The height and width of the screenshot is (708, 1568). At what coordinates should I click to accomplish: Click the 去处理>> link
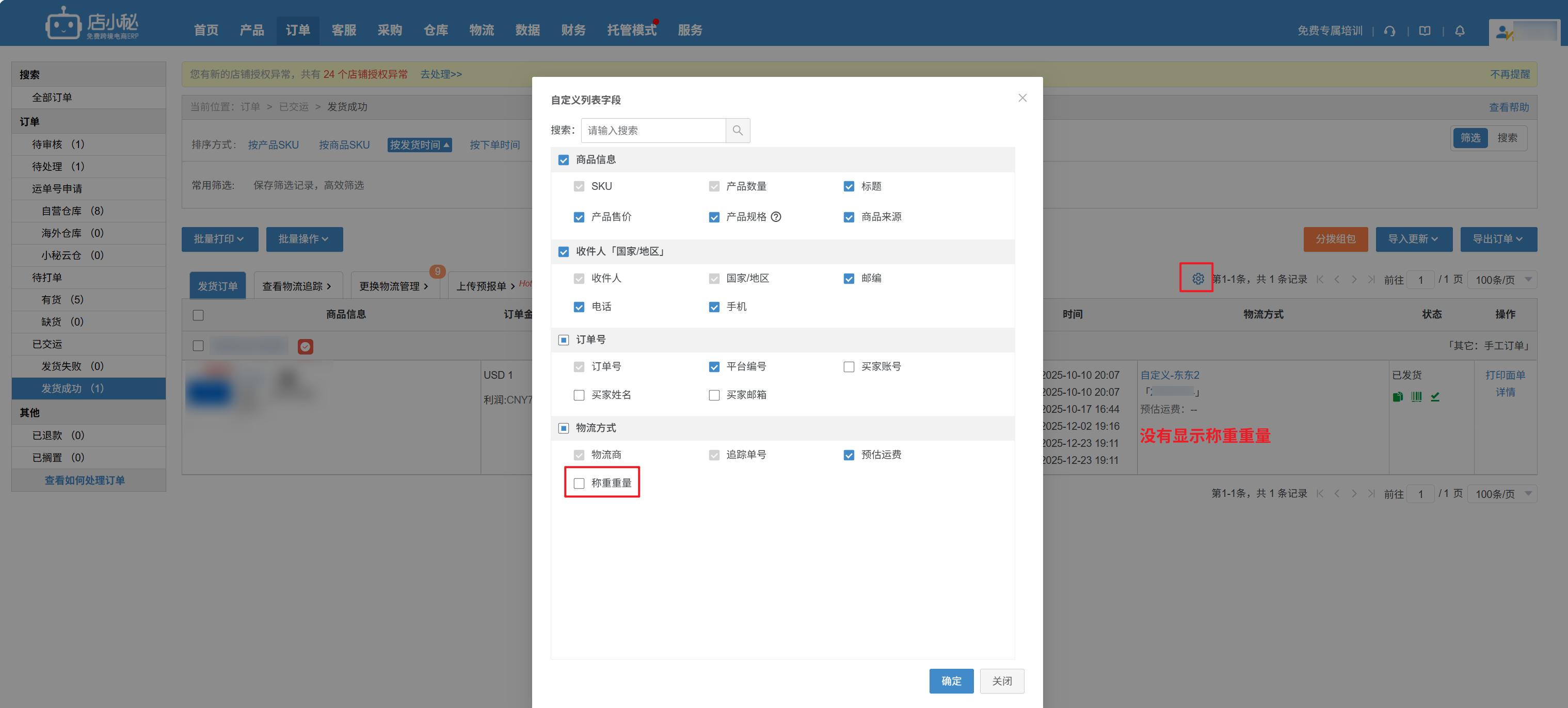coord(441,74)
